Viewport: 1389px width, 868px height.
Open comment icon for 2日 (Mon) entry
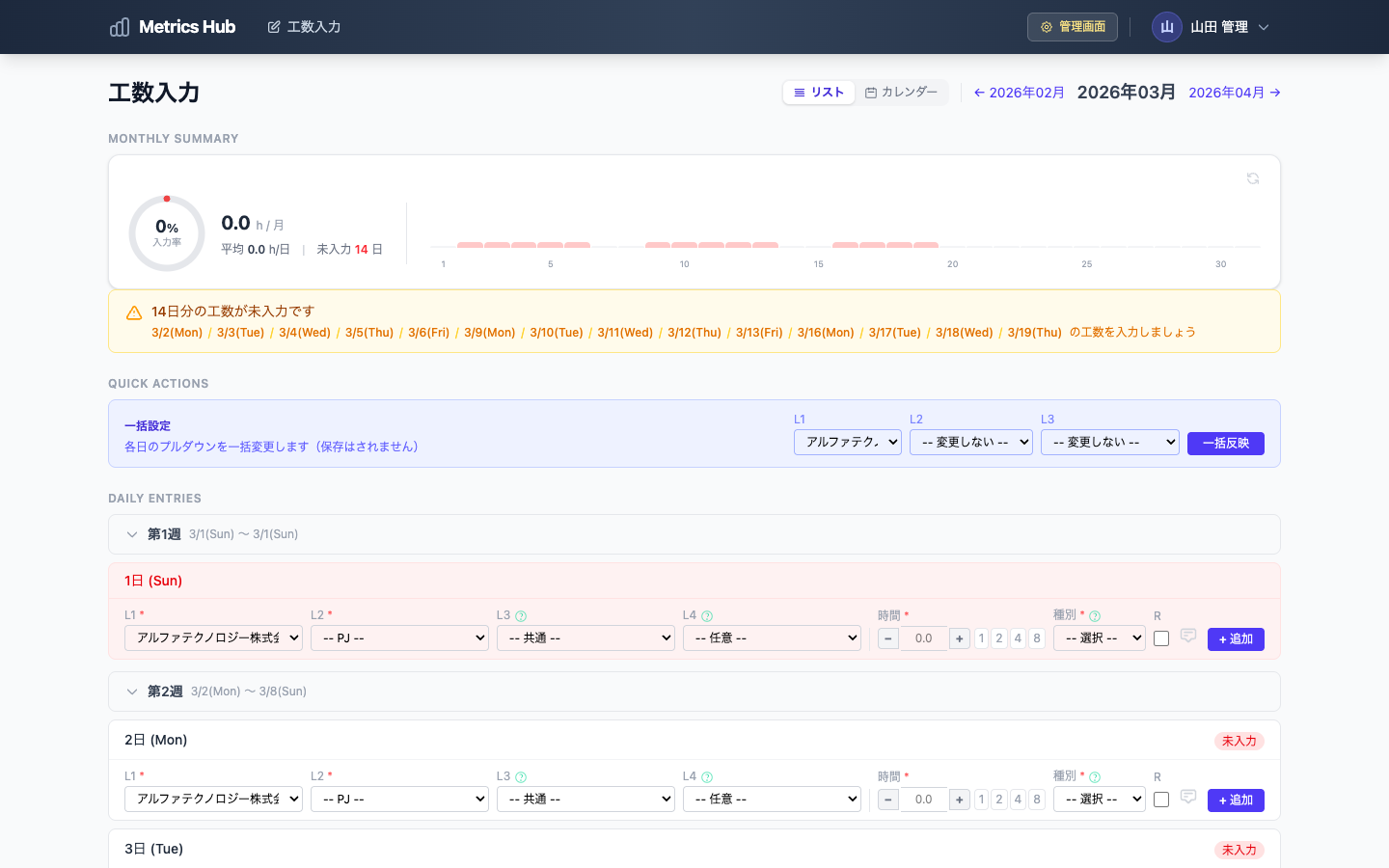1188,798
